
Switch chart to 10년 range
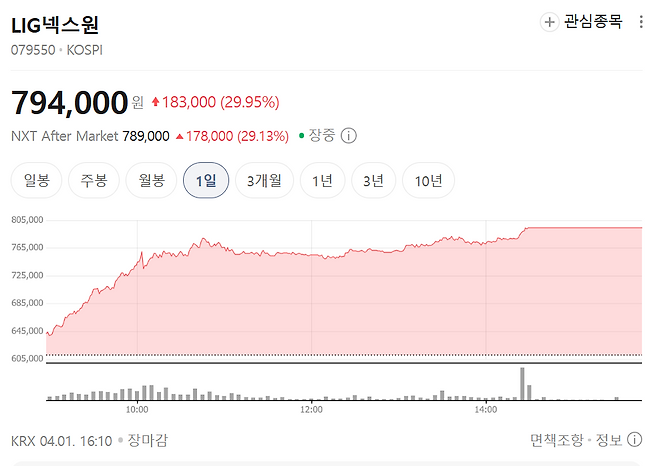click(x=428, y=181)
